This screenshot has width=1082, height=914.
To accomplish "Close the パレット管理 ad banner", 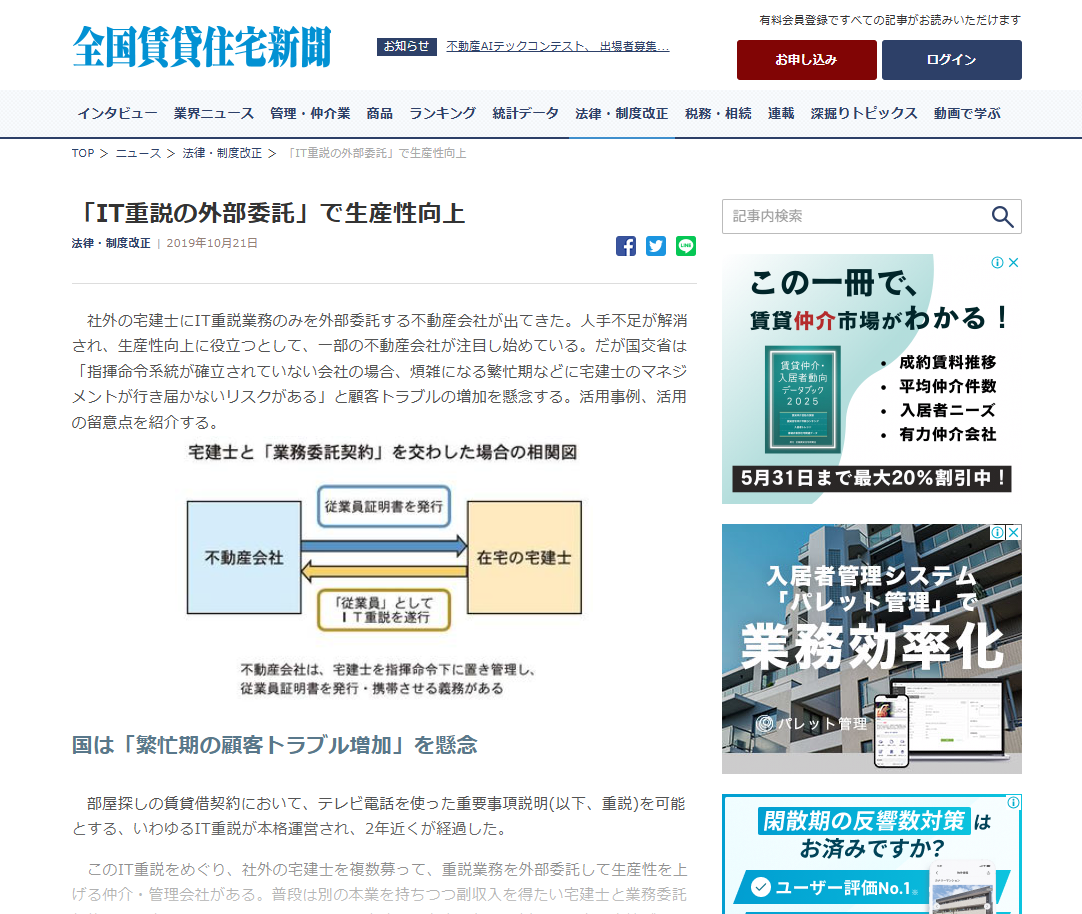I will 1013,533.
